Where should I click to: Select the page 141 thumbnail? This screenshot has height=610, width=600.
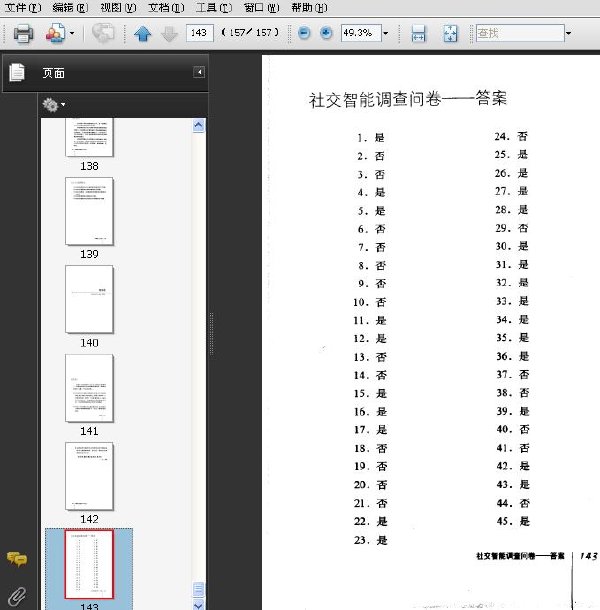coord(89,388)
